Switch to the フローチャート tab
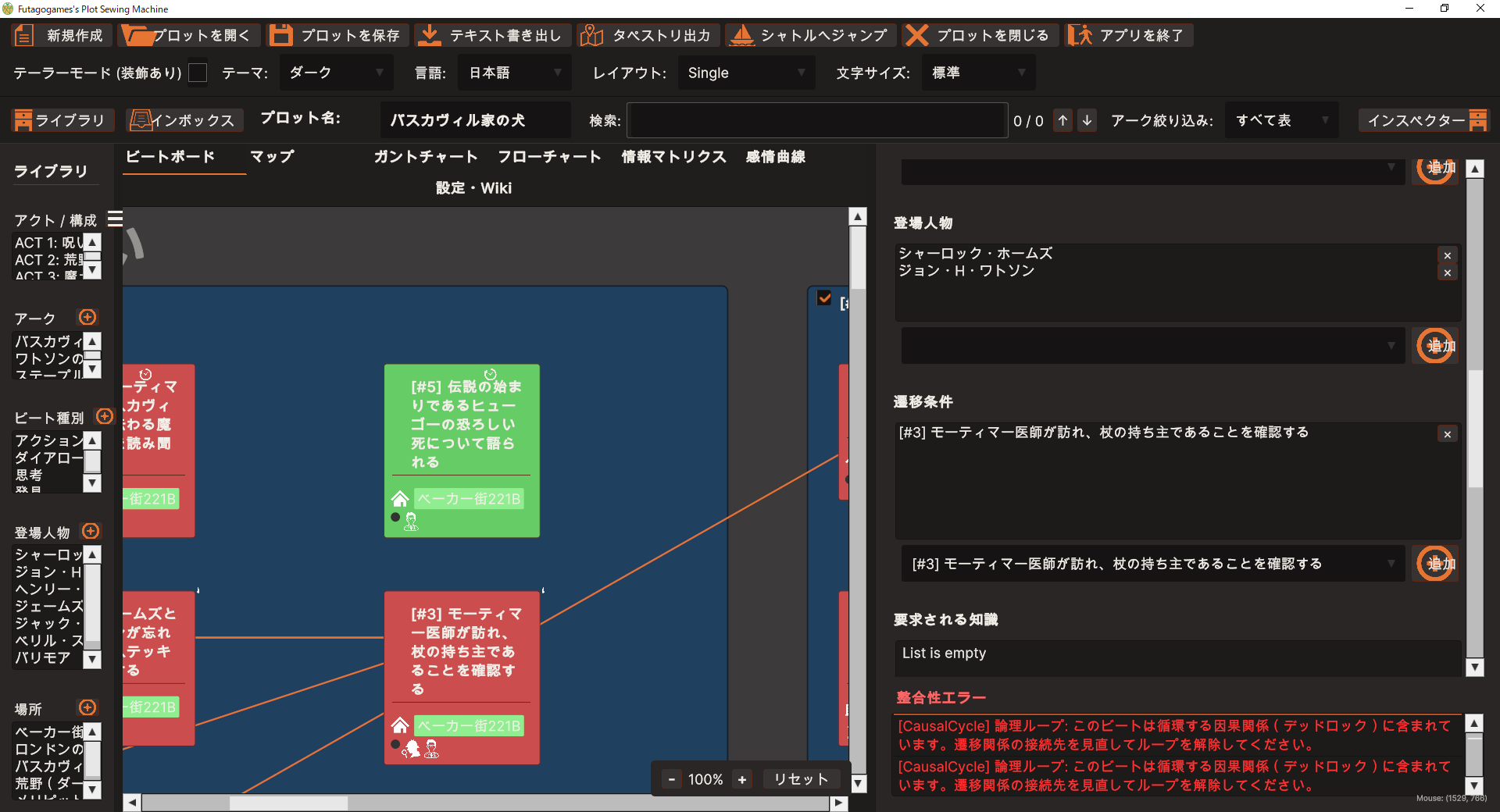 pyautogui.click(x=550, y=156)
